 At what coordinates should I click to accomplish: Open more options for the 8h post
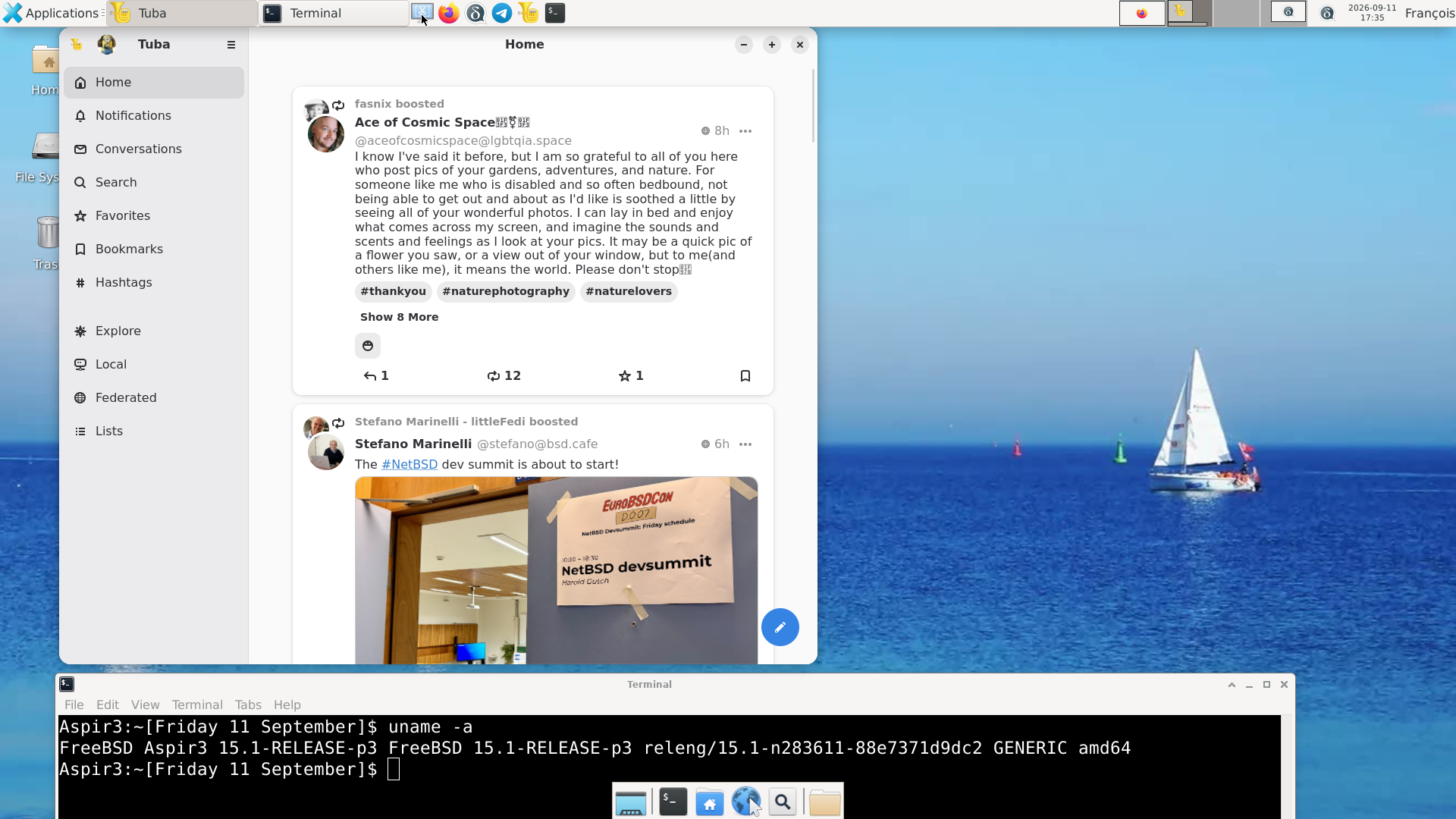pyautogui.click(x=745, y=131)
